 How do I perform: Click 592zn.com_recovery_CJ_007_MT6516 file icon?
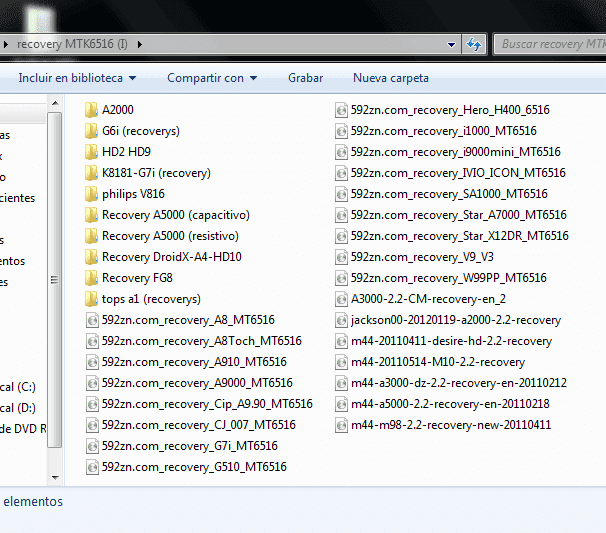pos(92,425)
